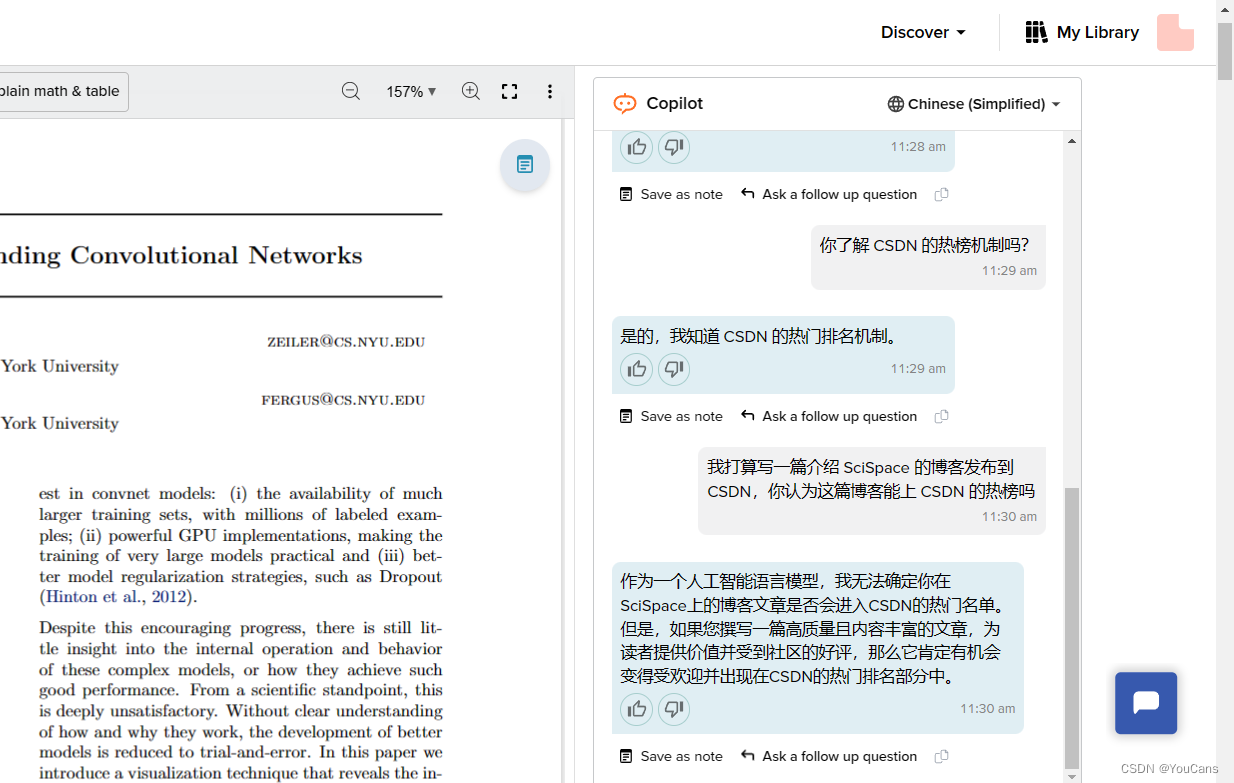Screen dimensions: 1234x783
Task: Click the chat panel scrollbar thumb
Action: (x=1072, y=627)
